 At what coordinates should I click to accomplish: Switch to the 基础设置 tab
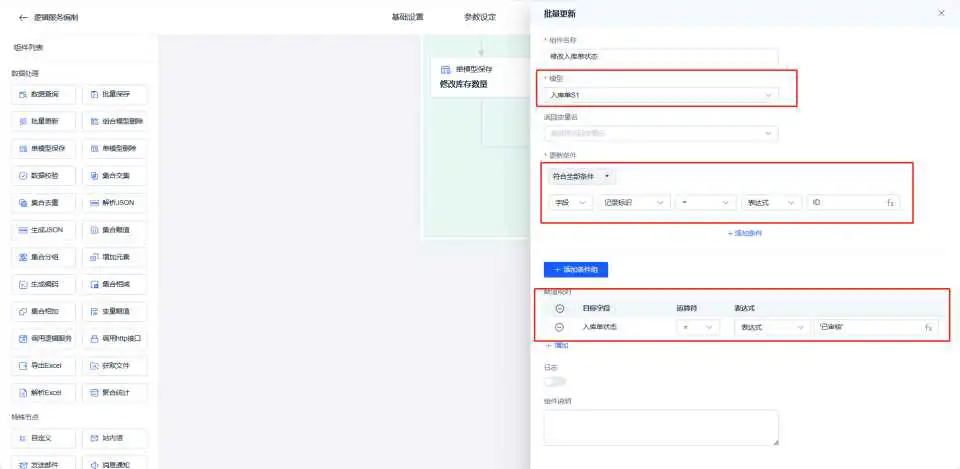[x=407, y=17]
